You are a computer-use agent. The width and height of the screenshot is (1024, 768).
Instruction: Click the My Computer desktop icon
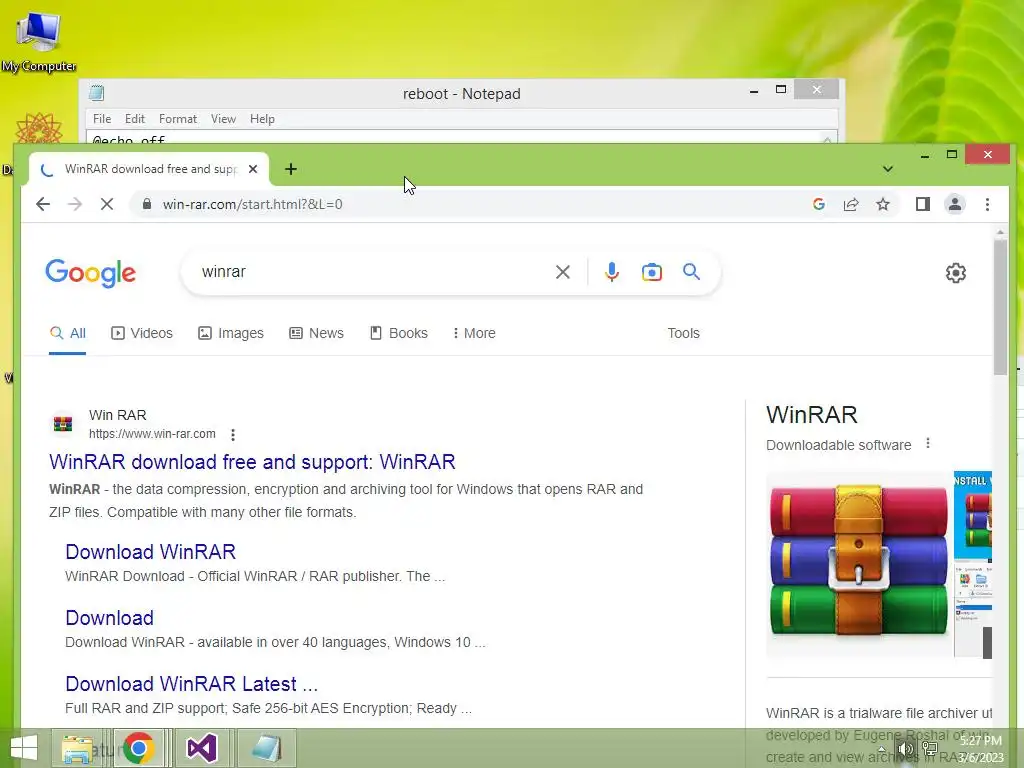click(x=39, y=40)
